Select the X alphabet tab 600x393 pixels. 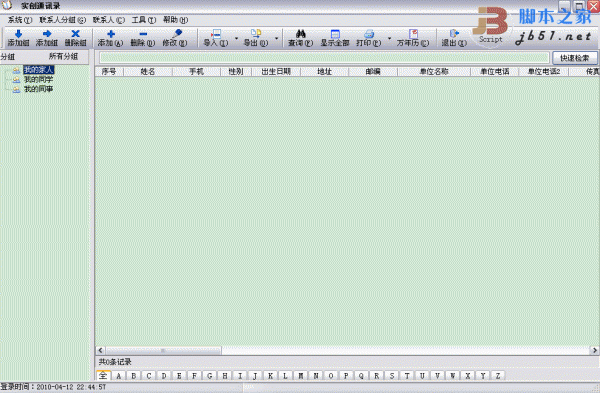pyautogui.click(x=468, y=376)
